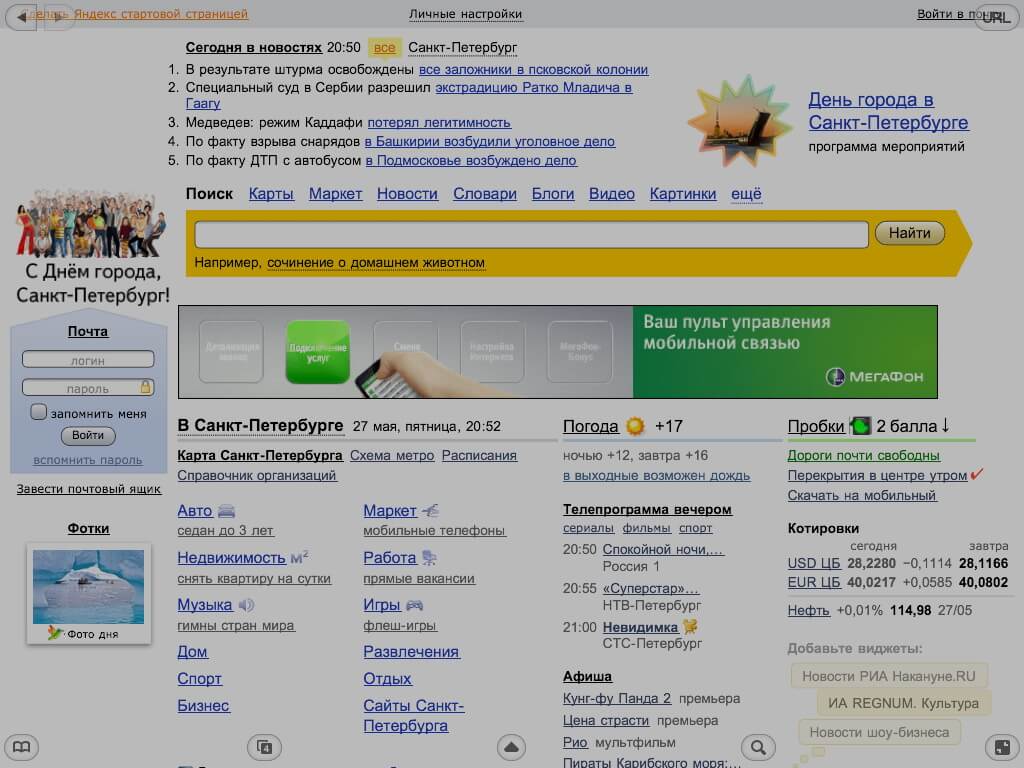Open Расписания link
Image resolution: width=1024 pixels, height=768 pixels.
click(479, 455)
